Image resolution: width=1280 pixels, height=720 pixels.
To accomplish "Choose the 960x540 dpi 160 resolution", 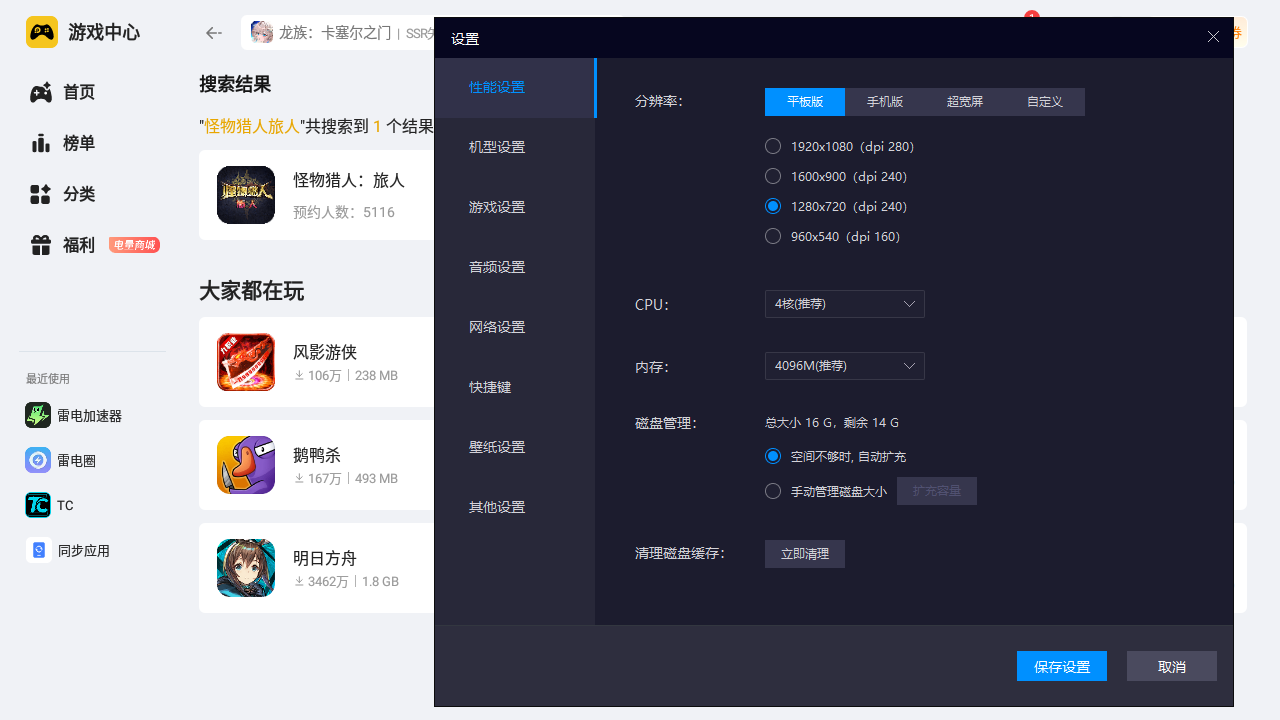I will tap(773, 237).
